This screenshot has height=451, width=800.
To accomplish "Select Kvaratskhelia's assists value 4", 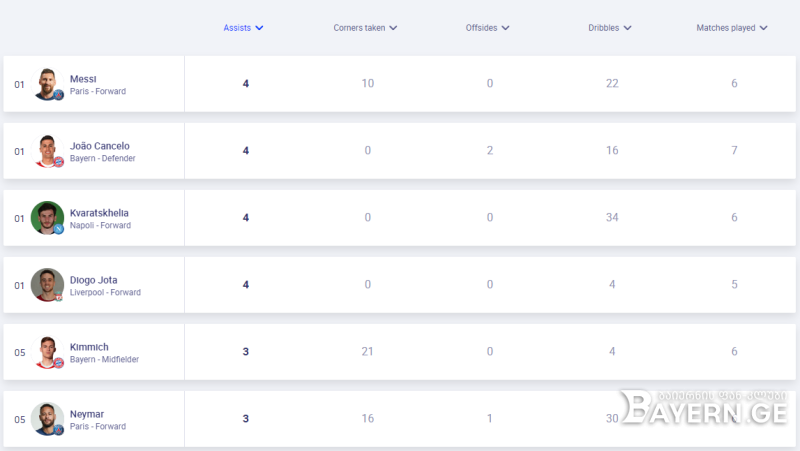I will click(245, 218).
